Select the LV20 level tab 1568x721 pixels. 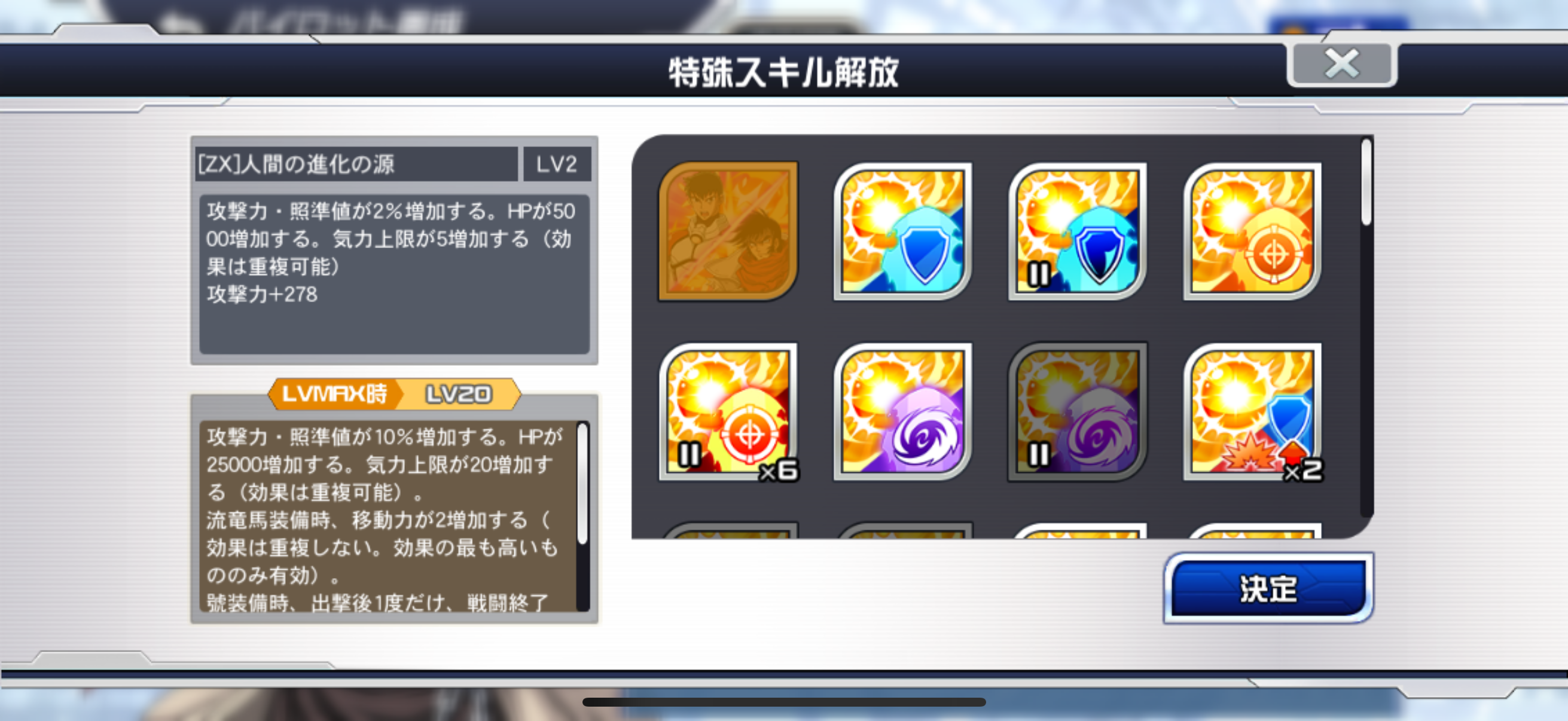coord(459,393)
